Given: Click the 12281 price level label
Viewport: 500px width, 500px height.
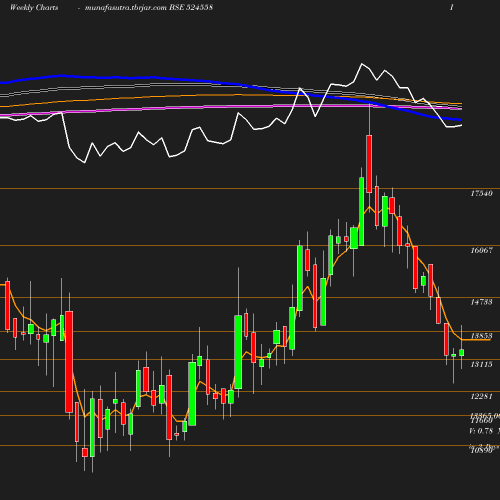Looking at the screenshot, I should [x=481, y=396].
